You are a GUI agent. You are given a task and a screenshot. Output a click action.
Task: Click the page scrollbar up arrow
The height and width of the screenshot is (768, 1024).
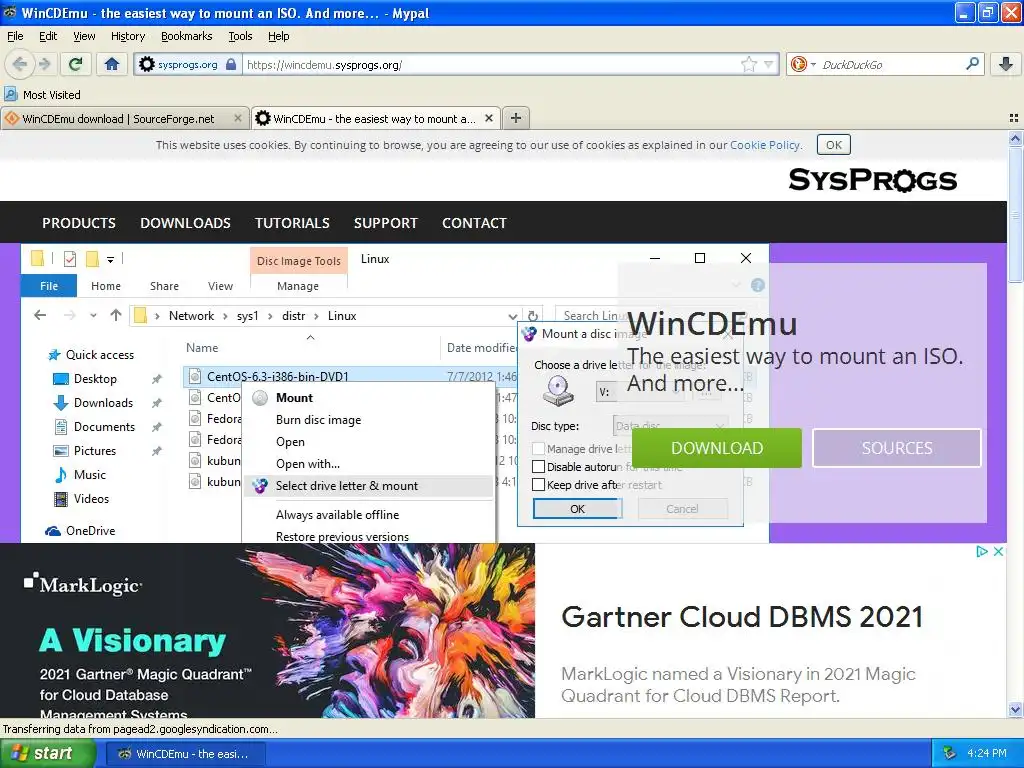click(x=1015, y=138)
